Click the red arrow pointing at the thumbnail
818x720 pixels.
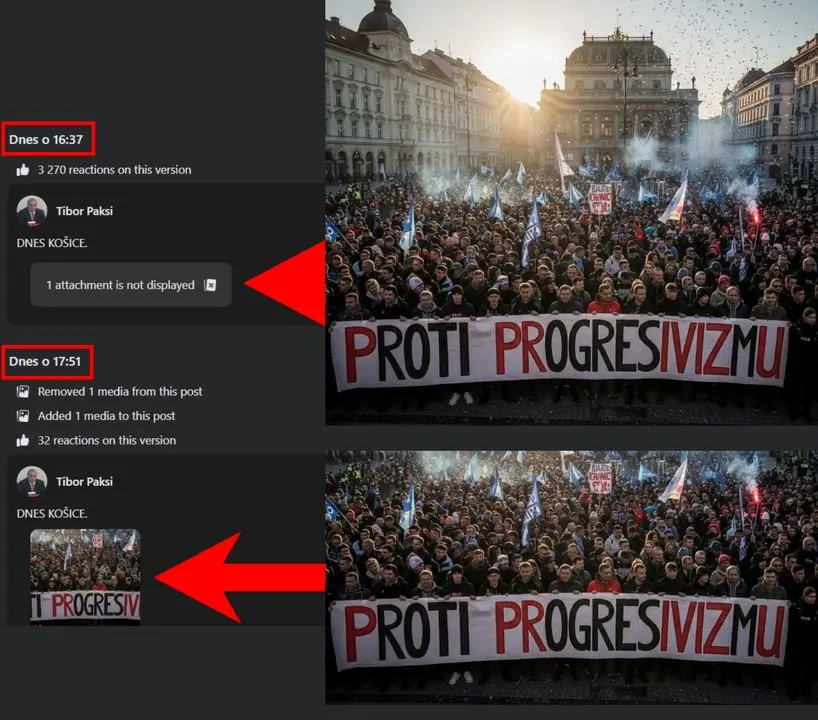[x=240, y=578]
